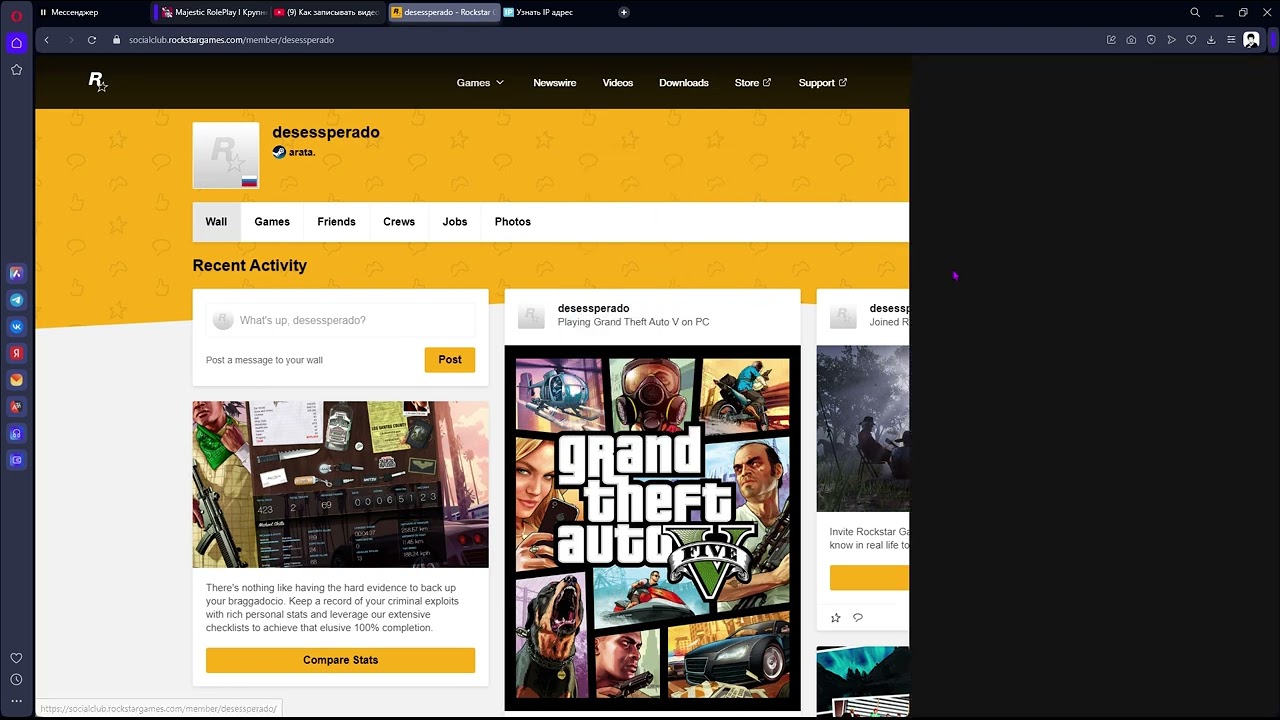Open Telegram in the sidebar
The height and width of the screenshot is (720, 1280).
point(16,300)
